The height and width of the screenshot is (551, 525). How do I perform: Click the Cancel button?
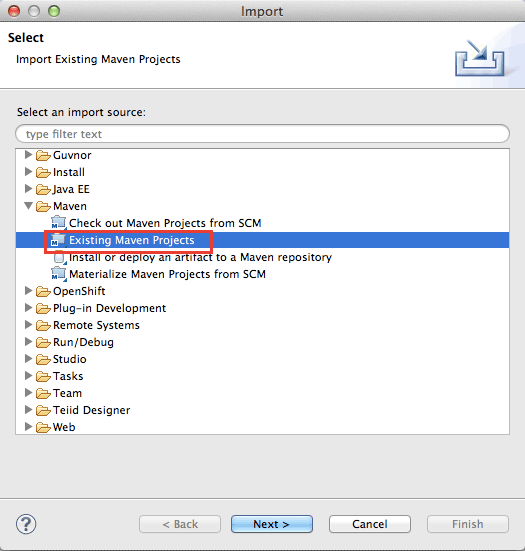click(370, 524)
